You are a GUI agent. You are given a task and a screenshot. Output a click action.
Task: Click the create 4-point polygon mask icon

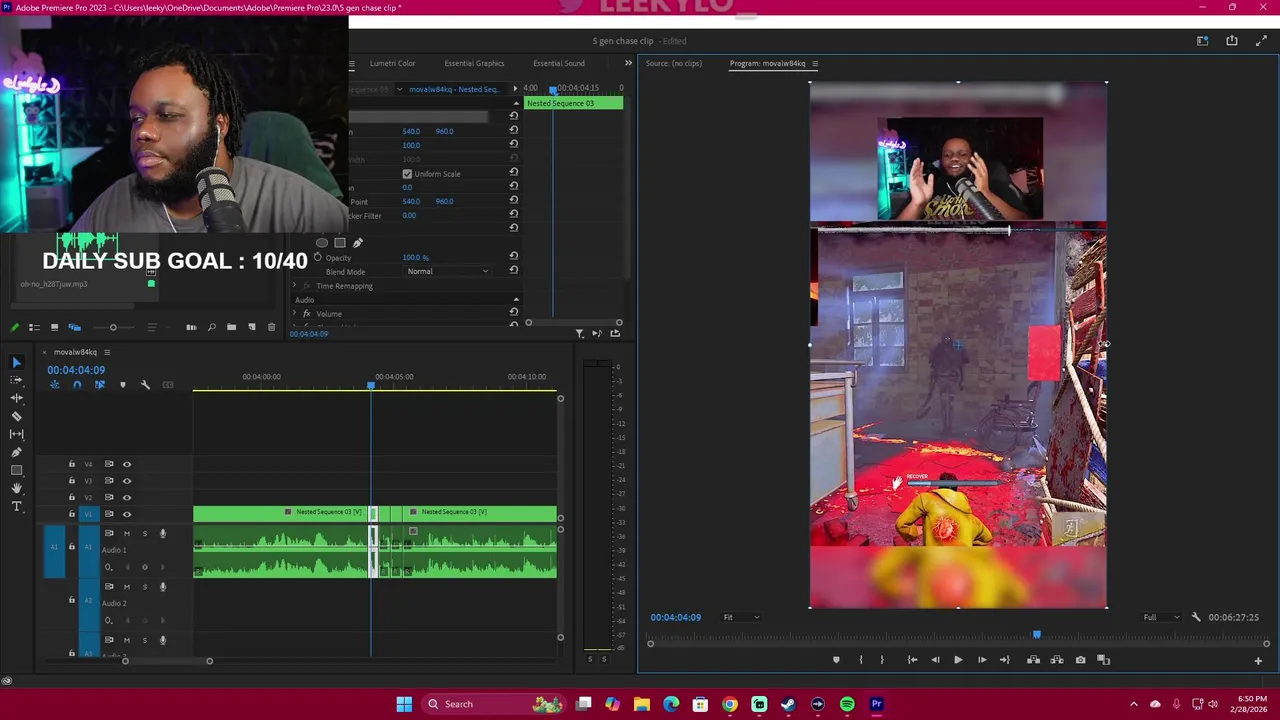pyautogui.click(x=340, y=242)
